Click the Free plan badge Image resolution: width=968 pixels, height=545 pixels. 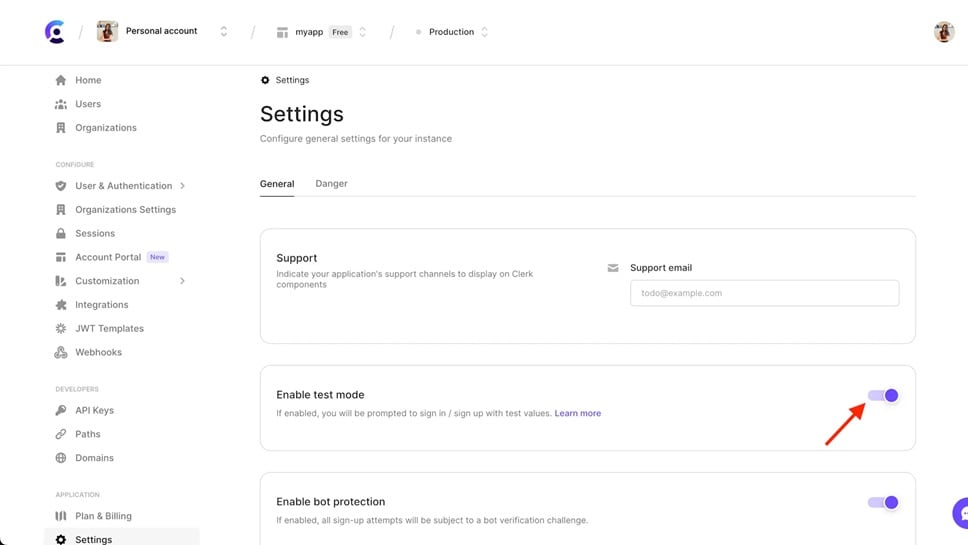340,32
